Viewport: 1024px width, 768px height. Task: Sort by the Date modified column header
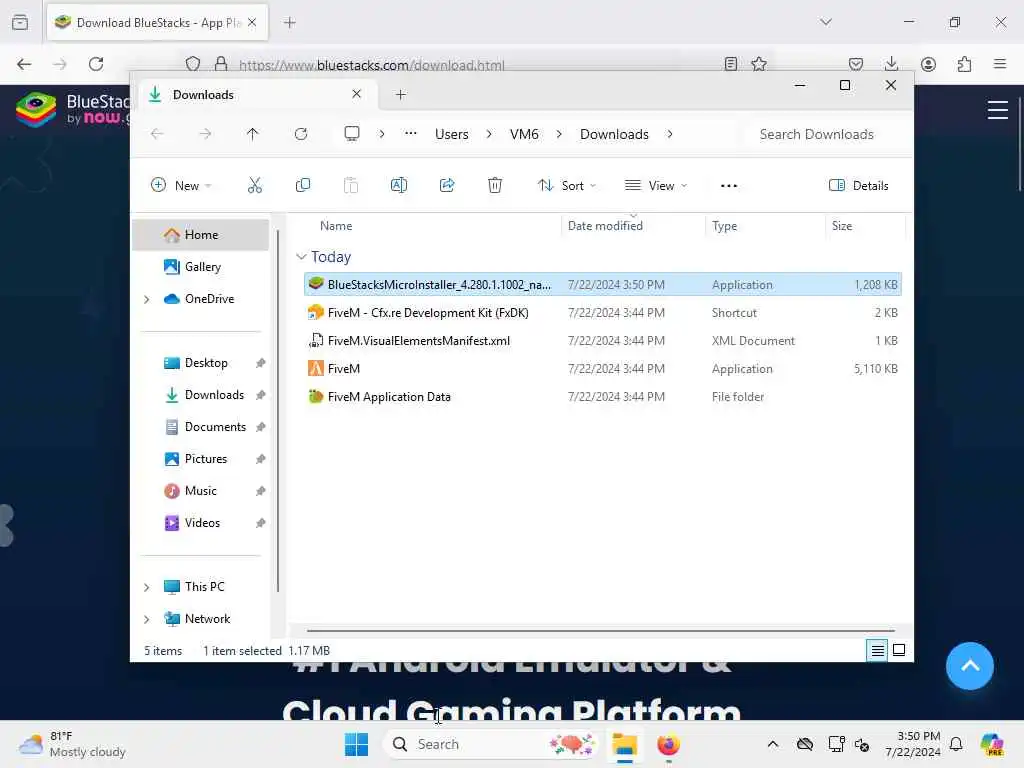[605, 226]
